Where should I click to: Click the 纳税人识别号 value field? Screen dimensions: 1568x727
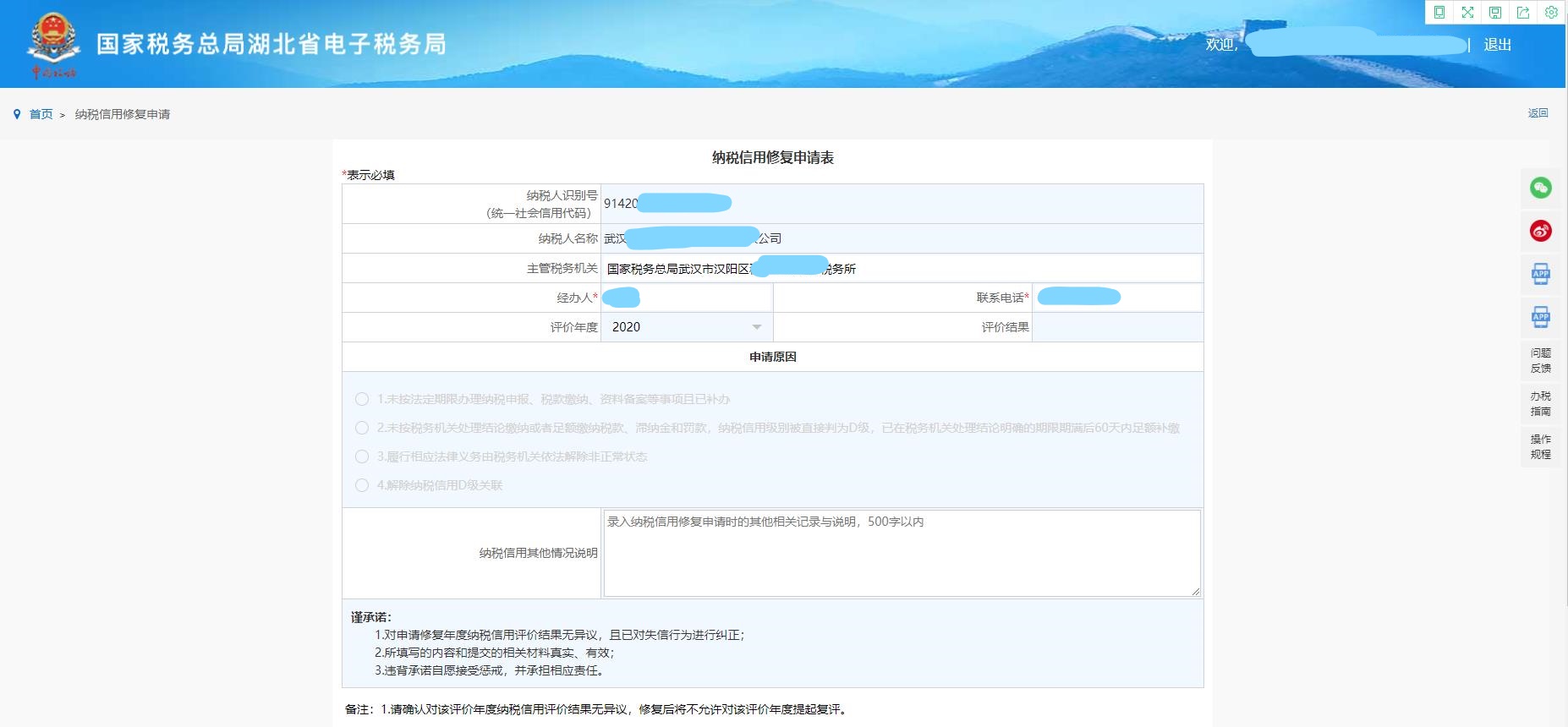902,204
